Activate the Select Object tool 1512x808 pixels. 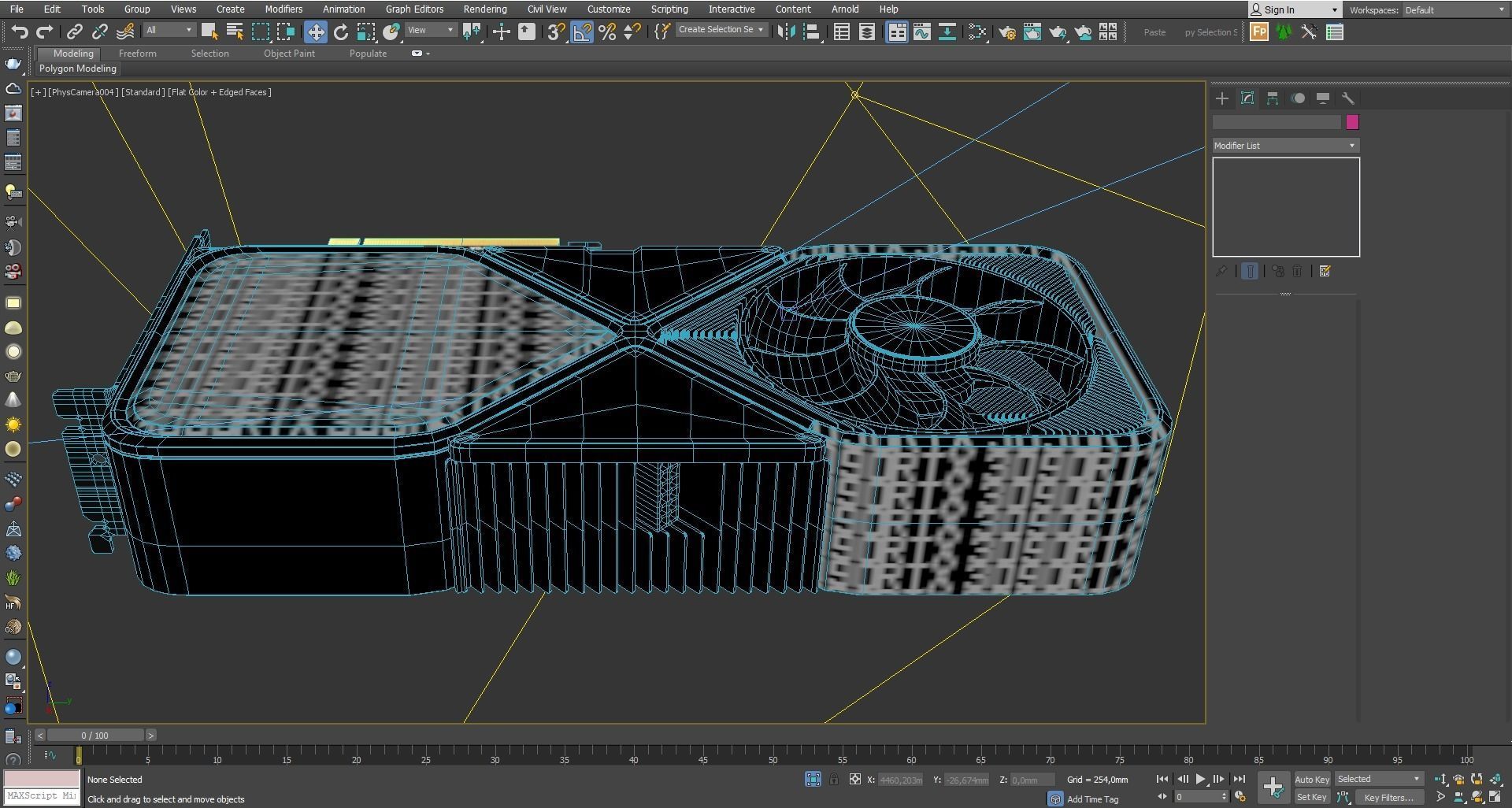209,32
